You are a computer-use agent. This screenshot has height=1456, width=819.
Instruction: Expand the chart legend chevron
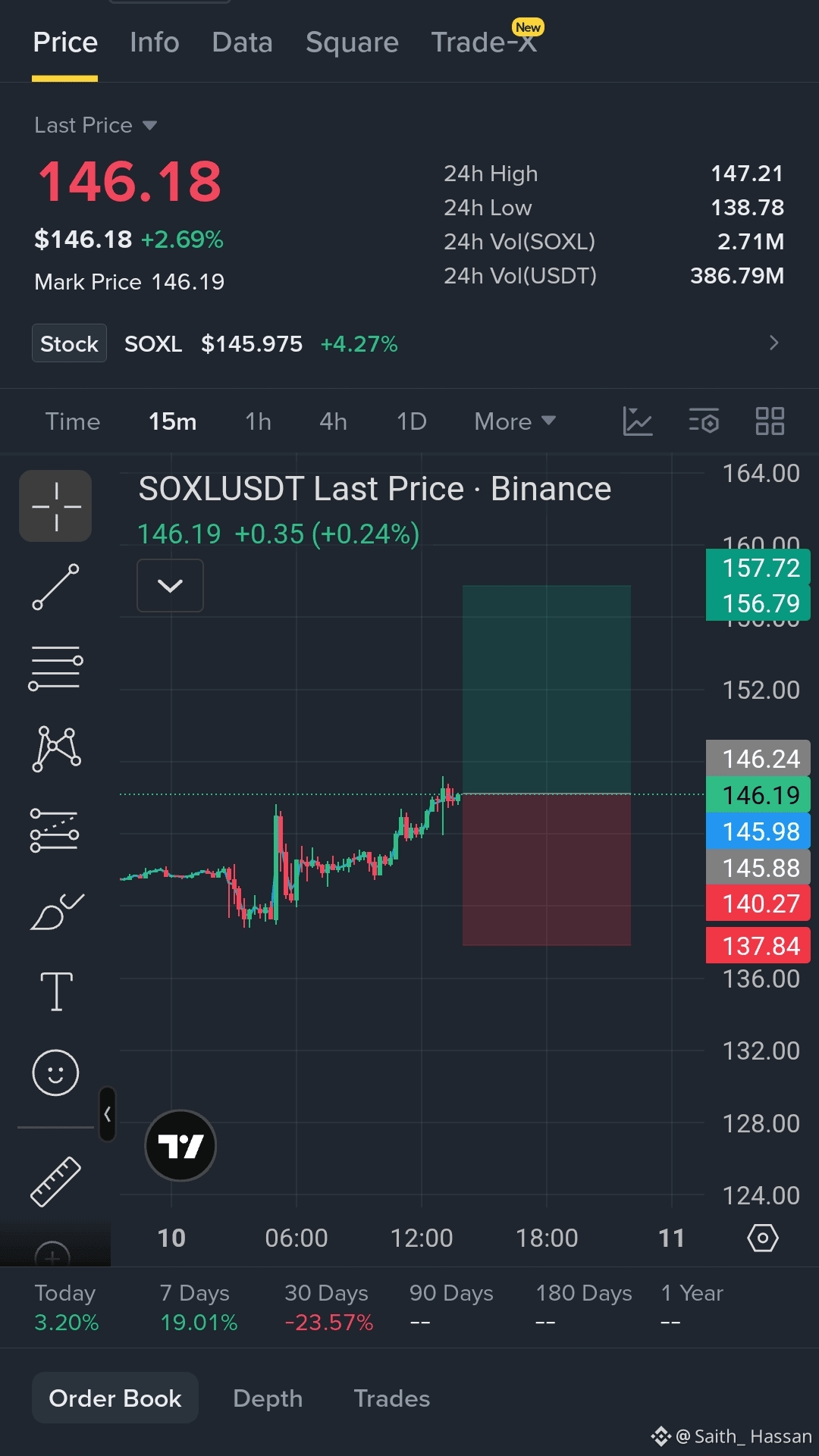pyautogui.click(x=170, y=585)
